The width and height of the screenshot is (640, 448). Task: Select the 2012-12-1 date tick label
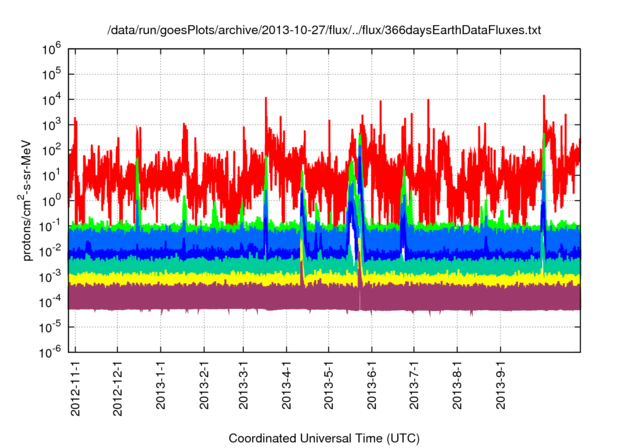(118, 388)
